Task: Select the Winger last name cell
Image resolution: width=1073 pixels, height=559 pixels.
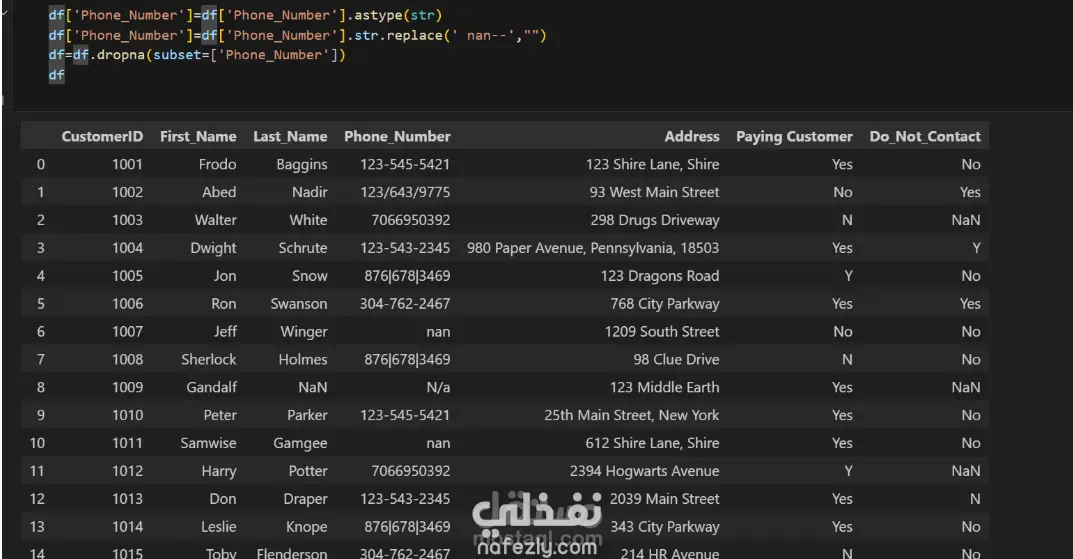Action: pyautogui.click(x=304, y=332)
